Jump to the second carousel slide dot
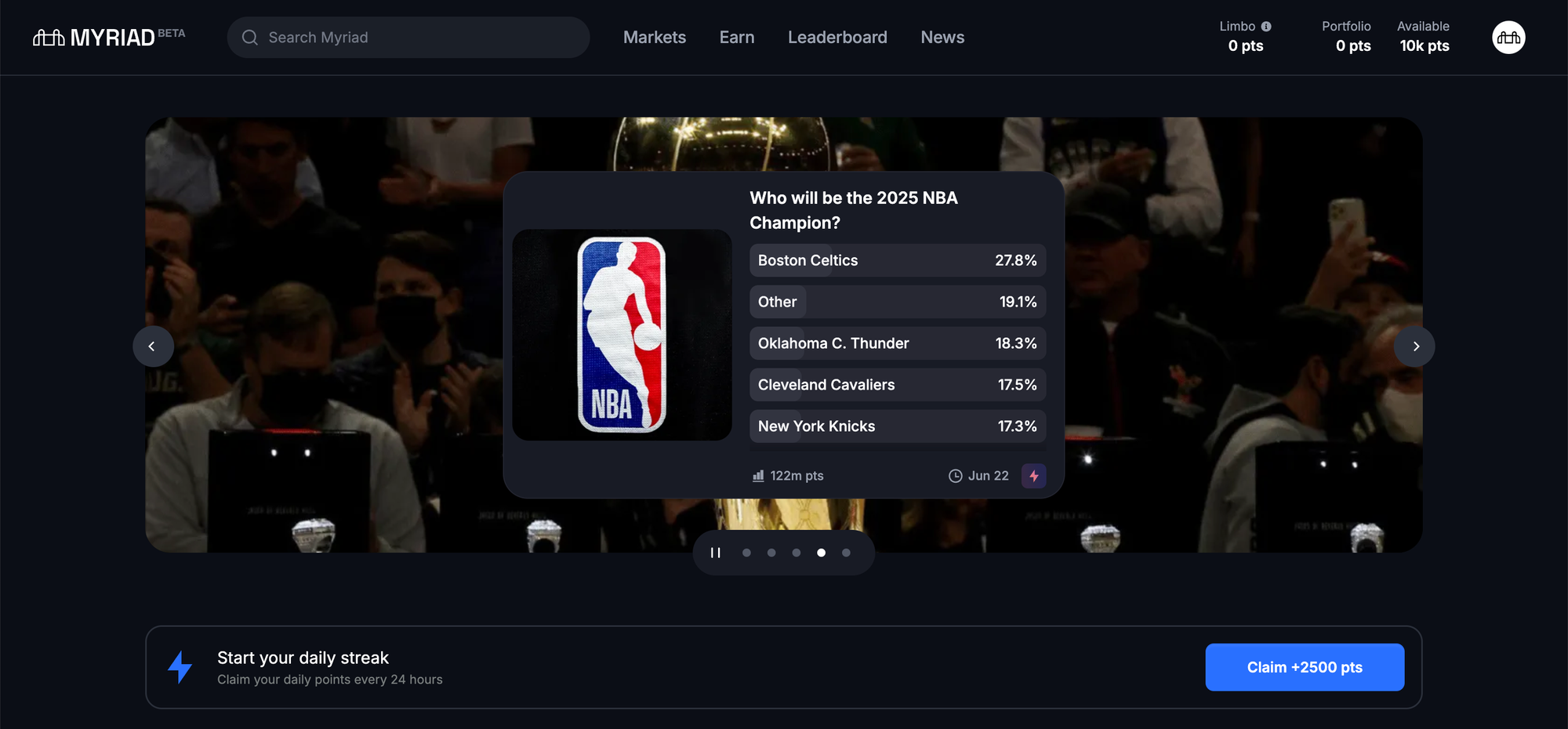1568x729 pixels. 771,553
